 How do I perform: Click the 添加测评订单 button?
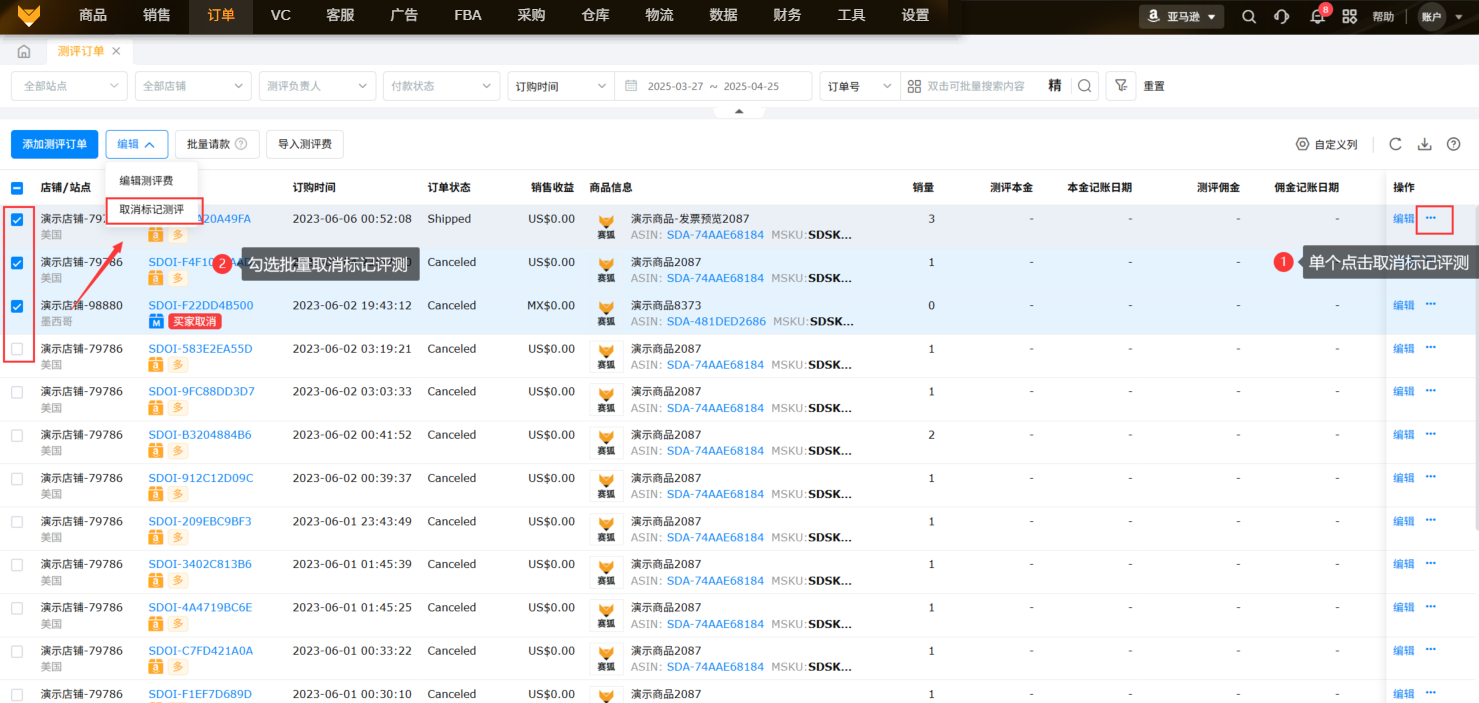[55, 144]
